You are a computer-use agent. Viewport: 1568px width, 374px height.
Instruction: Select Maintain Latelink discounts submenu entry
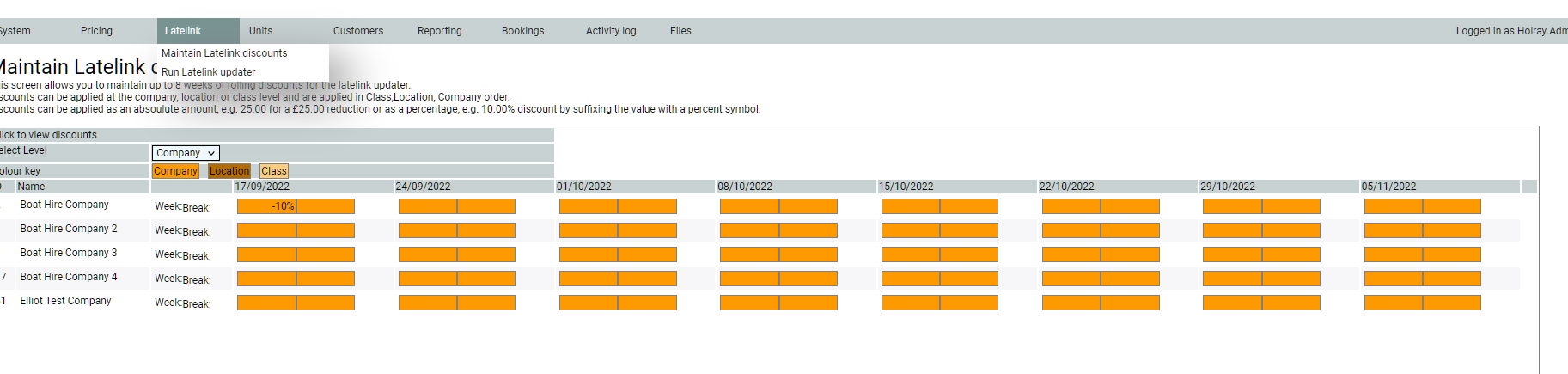(x=224, y=53)
